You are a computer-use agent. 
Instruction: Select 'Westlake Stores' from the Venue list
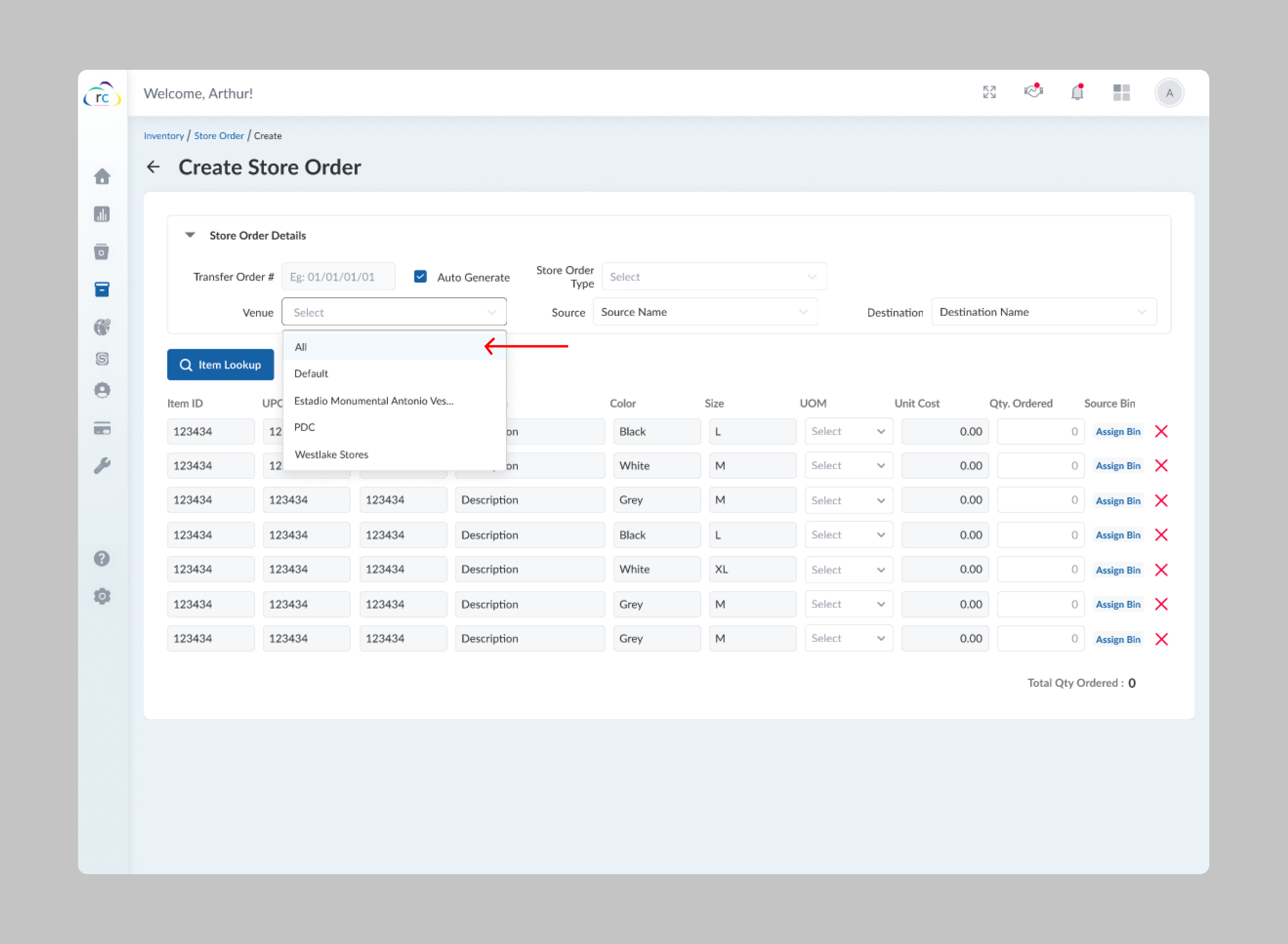tap(331, 454)
